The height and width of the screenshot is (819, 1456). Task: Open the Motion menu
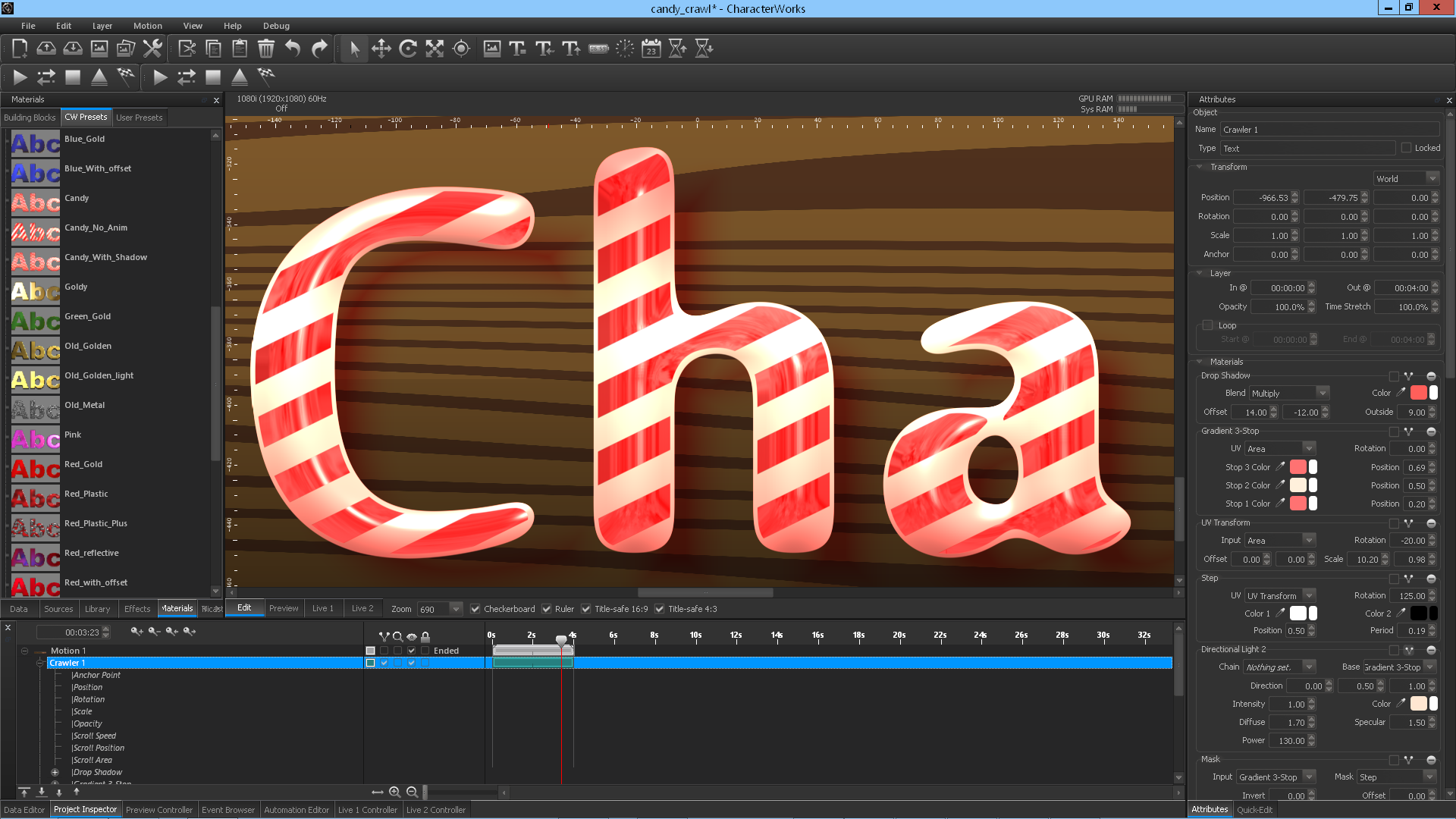tap(147, 26)
